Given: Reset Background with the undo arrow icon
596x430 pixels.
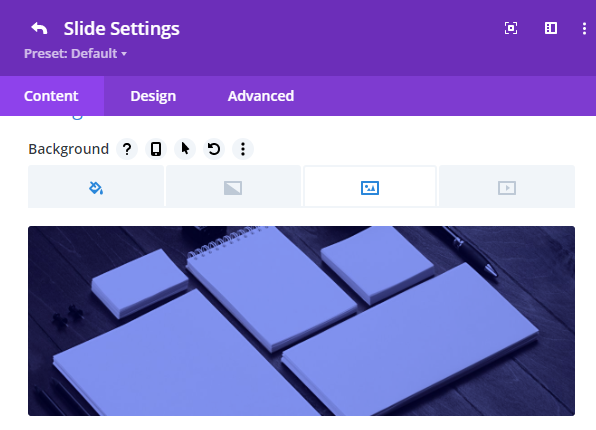Looking at the screenshot, I should click(x=214, y=149).
